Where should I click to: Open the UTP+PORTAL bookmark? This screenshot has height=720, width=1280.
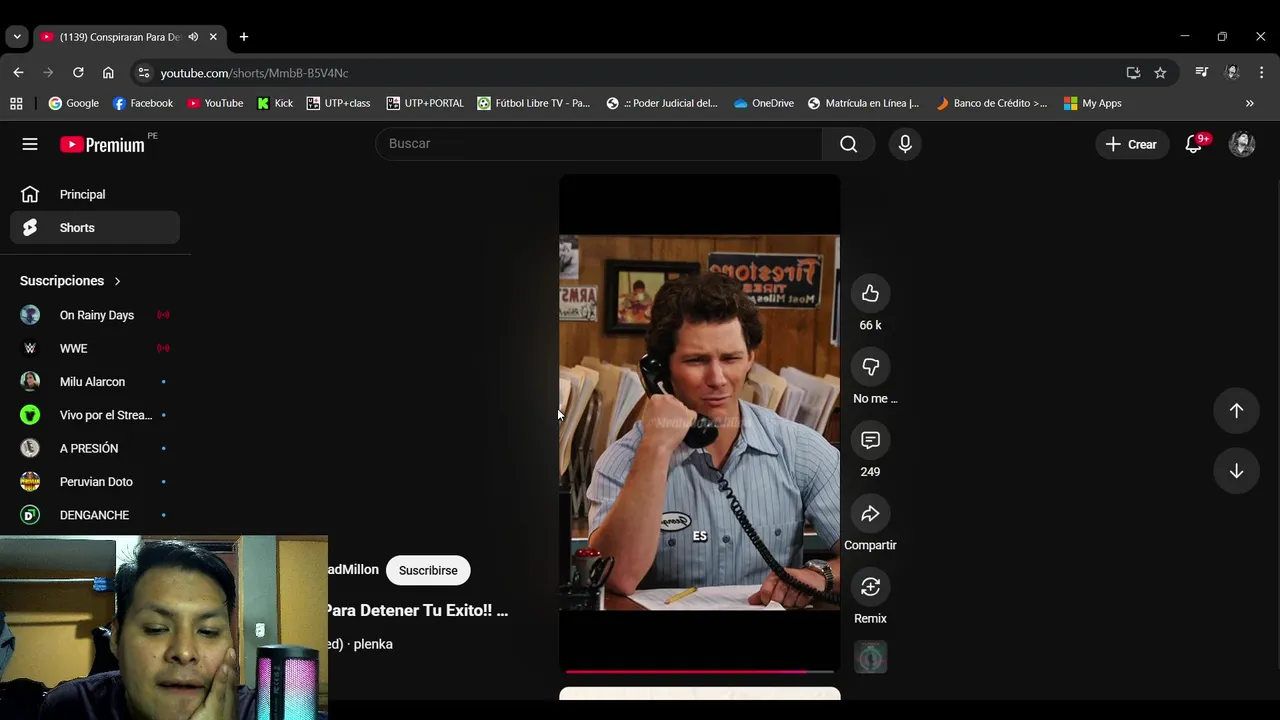(425, 103)
